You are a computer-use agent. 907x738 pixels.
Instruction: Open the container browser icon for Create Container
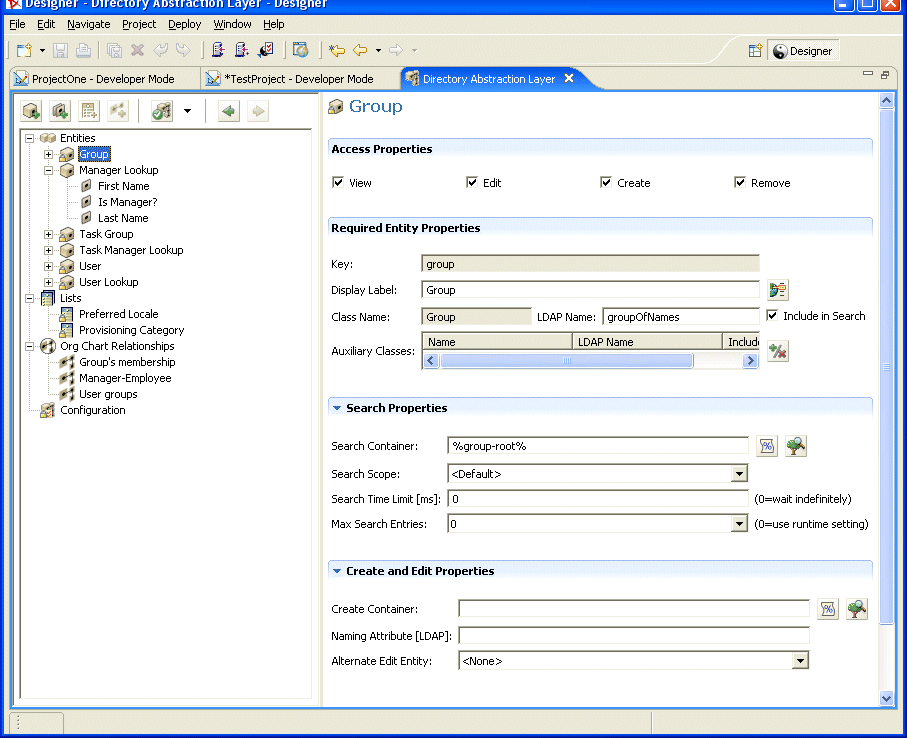[x=857, y=608]
